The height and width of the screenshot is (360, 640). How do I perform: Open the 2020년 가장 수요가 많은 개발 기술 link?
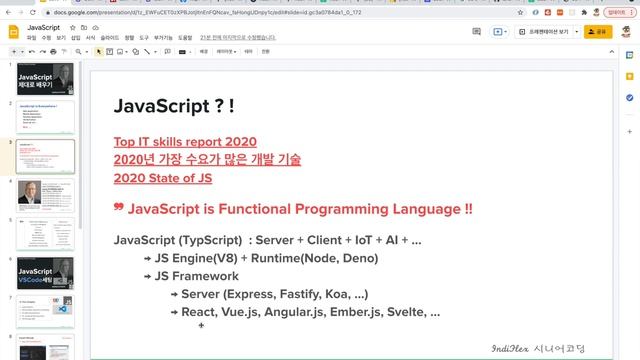coord(207,160)
